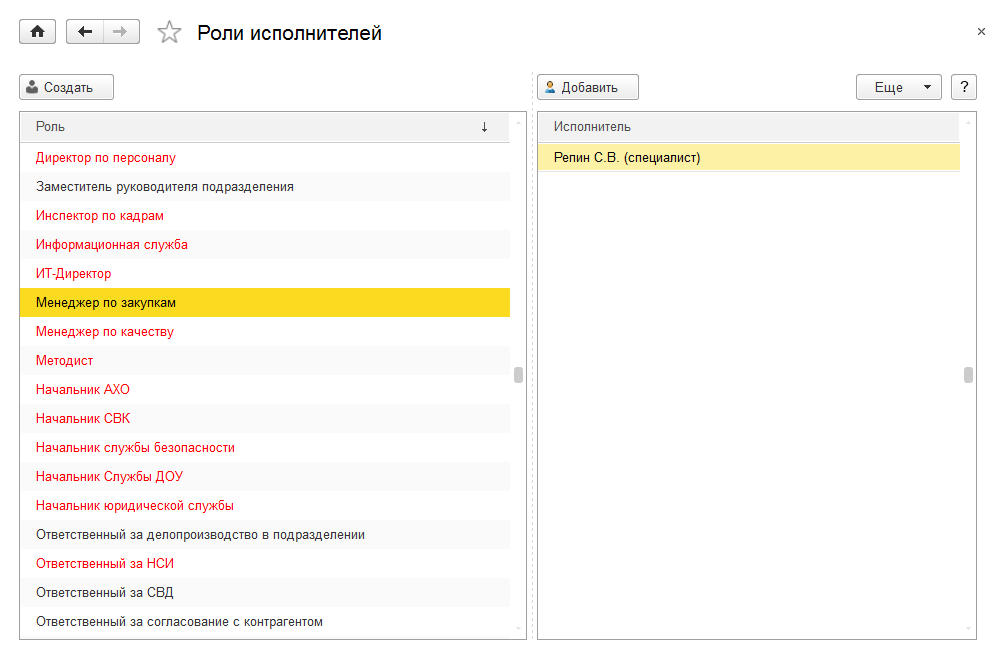This screenshot has width=1003, height=654.
Task: Select the ИТ-Директор role row
Action: click(x=74, y=273)
